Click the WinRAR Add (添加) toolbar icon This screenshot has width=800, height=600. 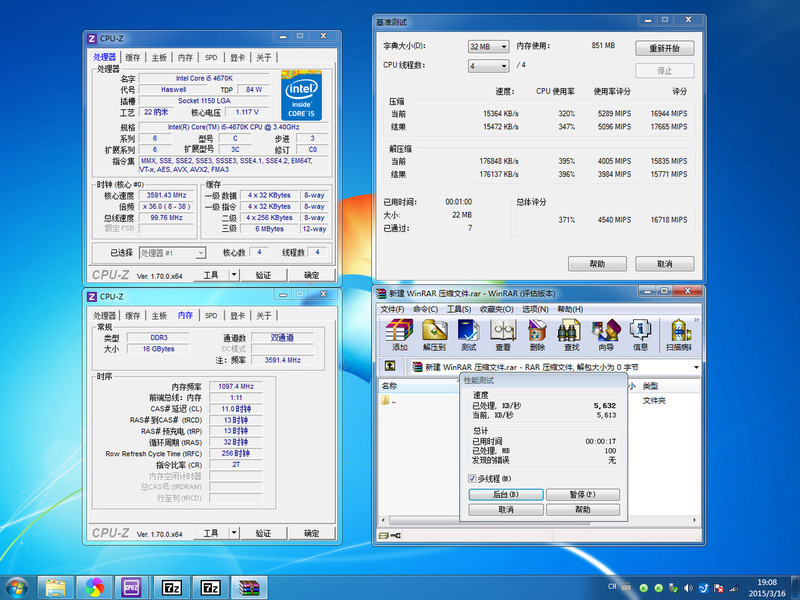399,332
